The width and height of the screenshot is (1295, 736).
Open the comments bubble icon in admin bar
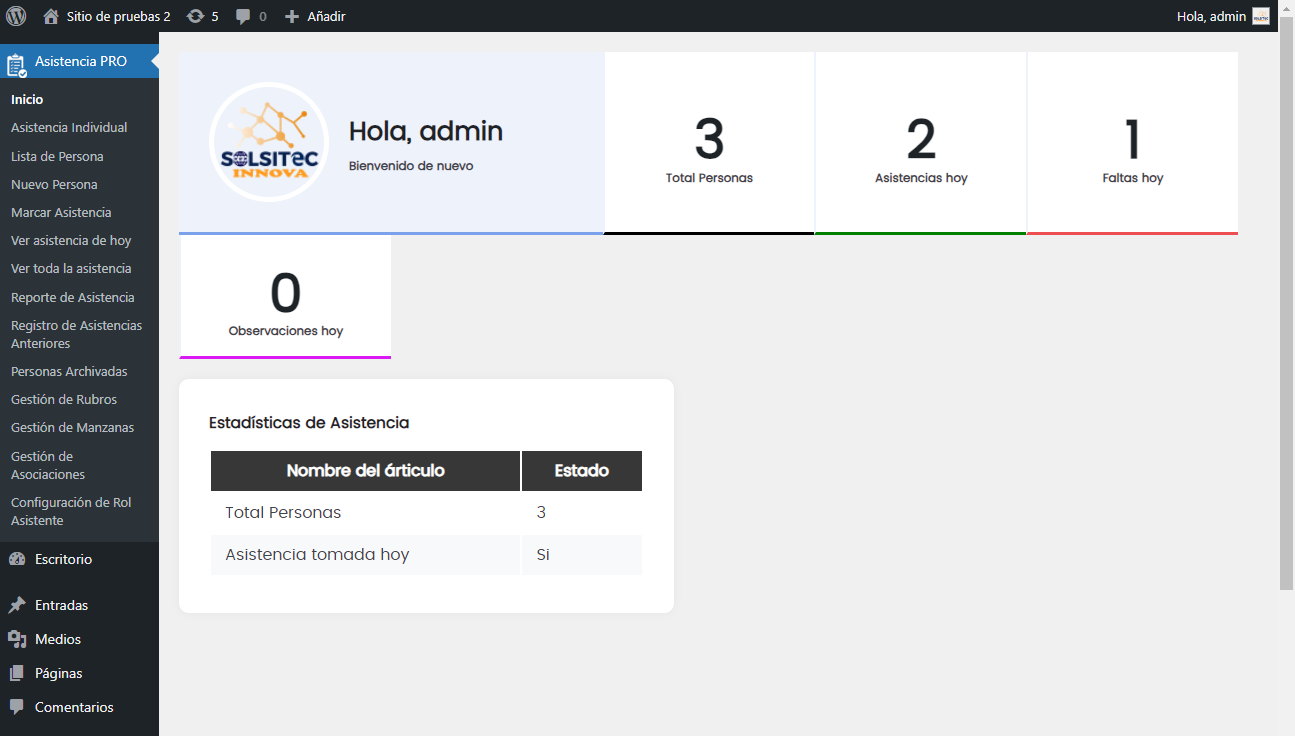pyautogui.click(x=243, y=17)
